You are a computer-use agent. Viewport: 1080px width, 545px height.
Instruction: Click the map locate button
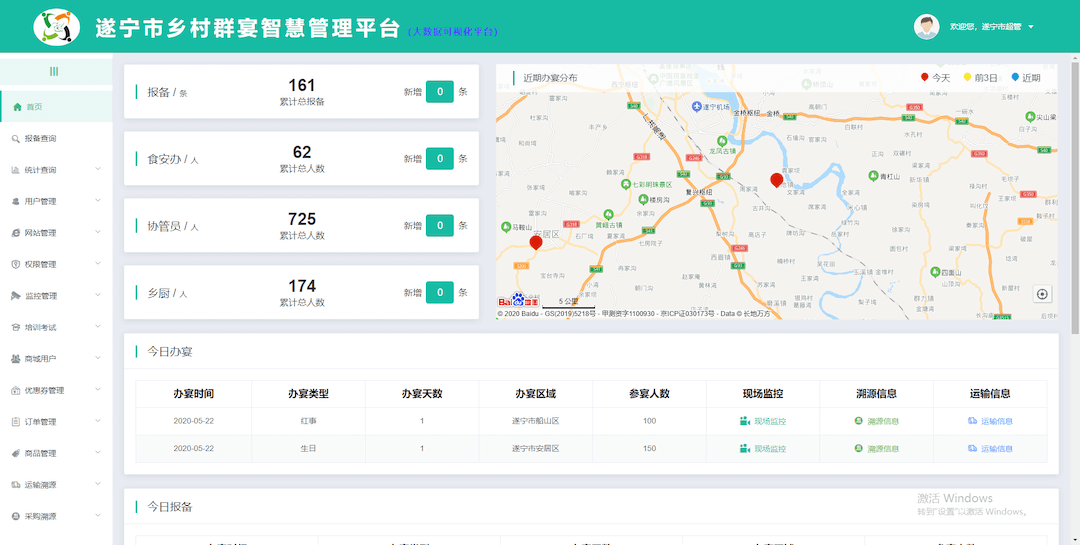pyautogui.click(x=1042, y=294)
